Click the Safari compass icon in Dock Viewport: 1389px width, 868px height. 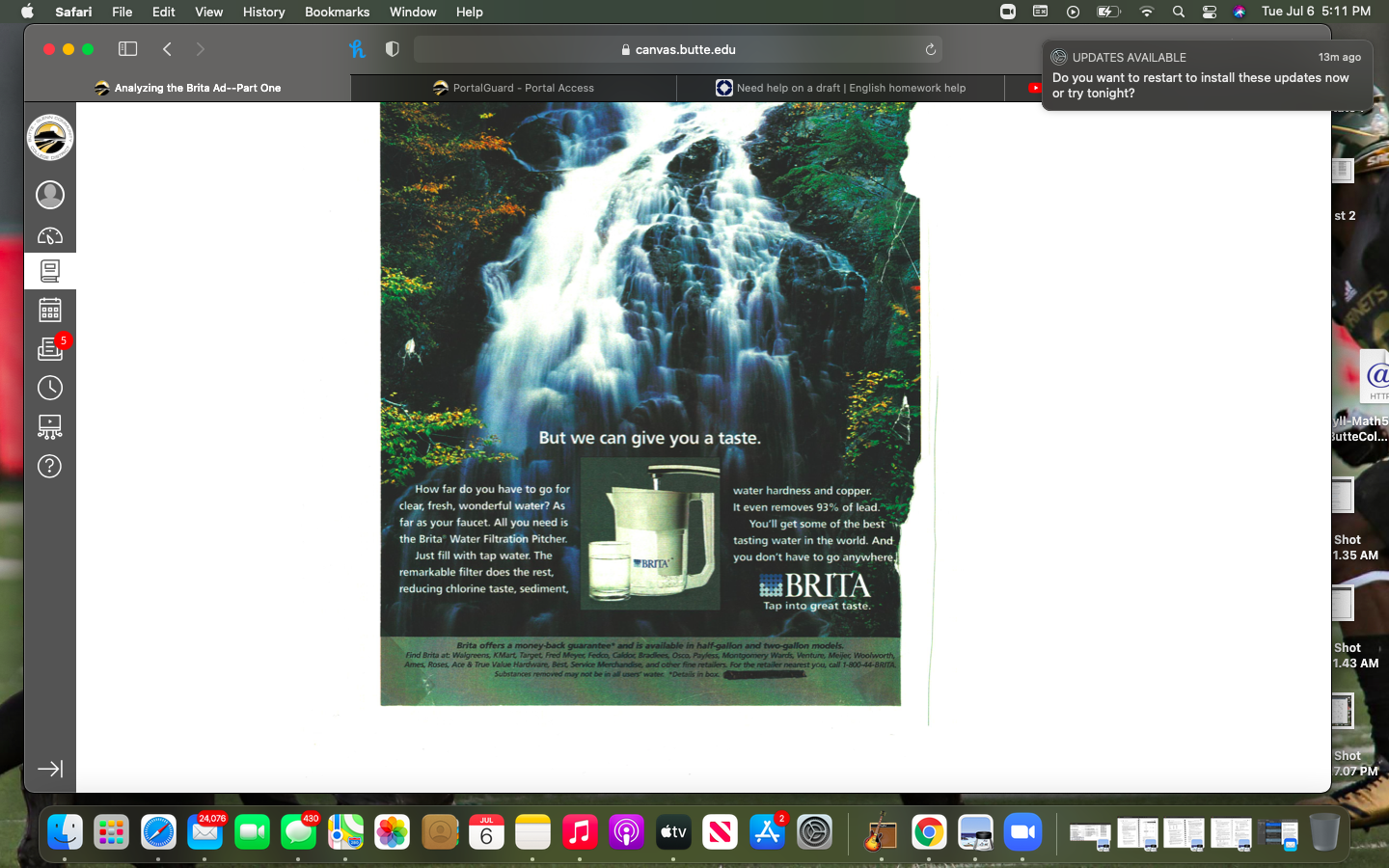[158, 831]
